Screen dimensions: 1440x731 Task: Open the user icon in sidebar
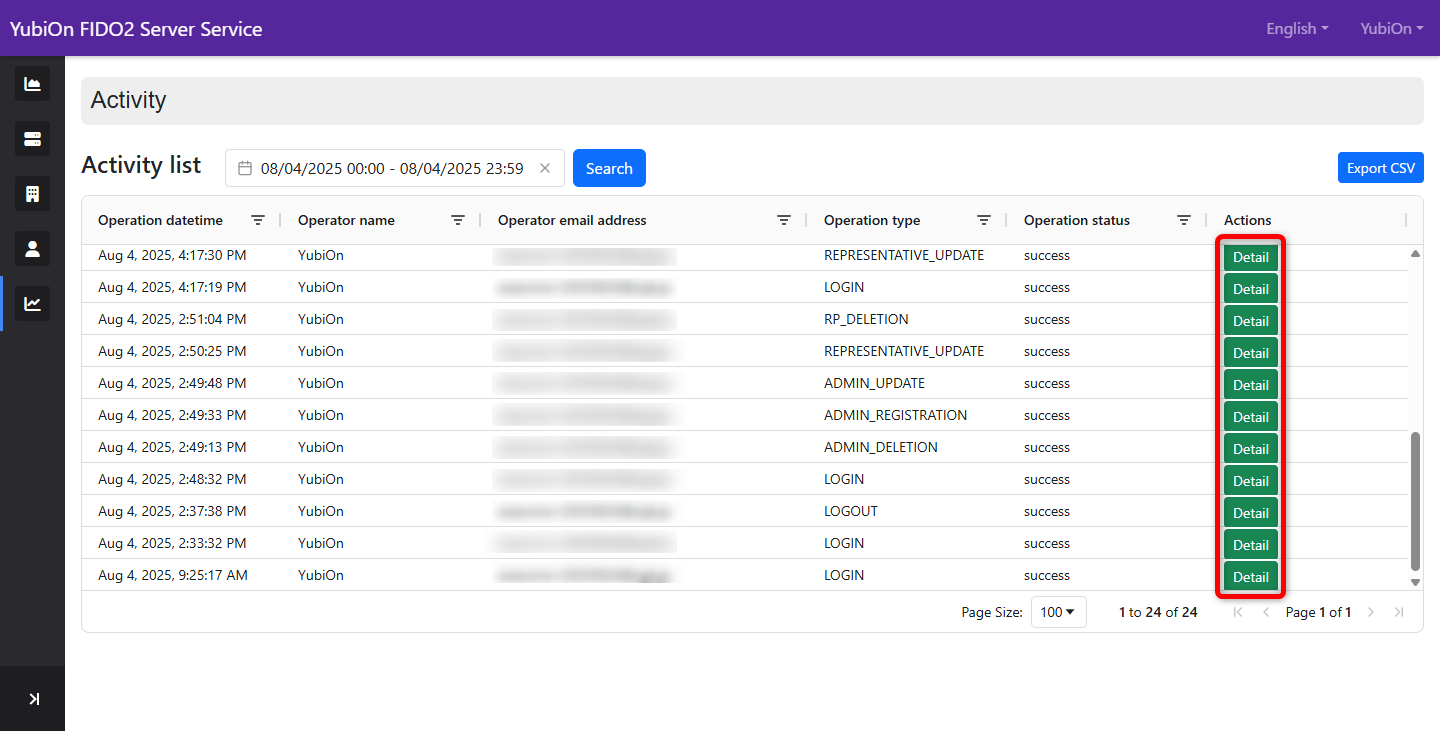(x=32, y=248)
